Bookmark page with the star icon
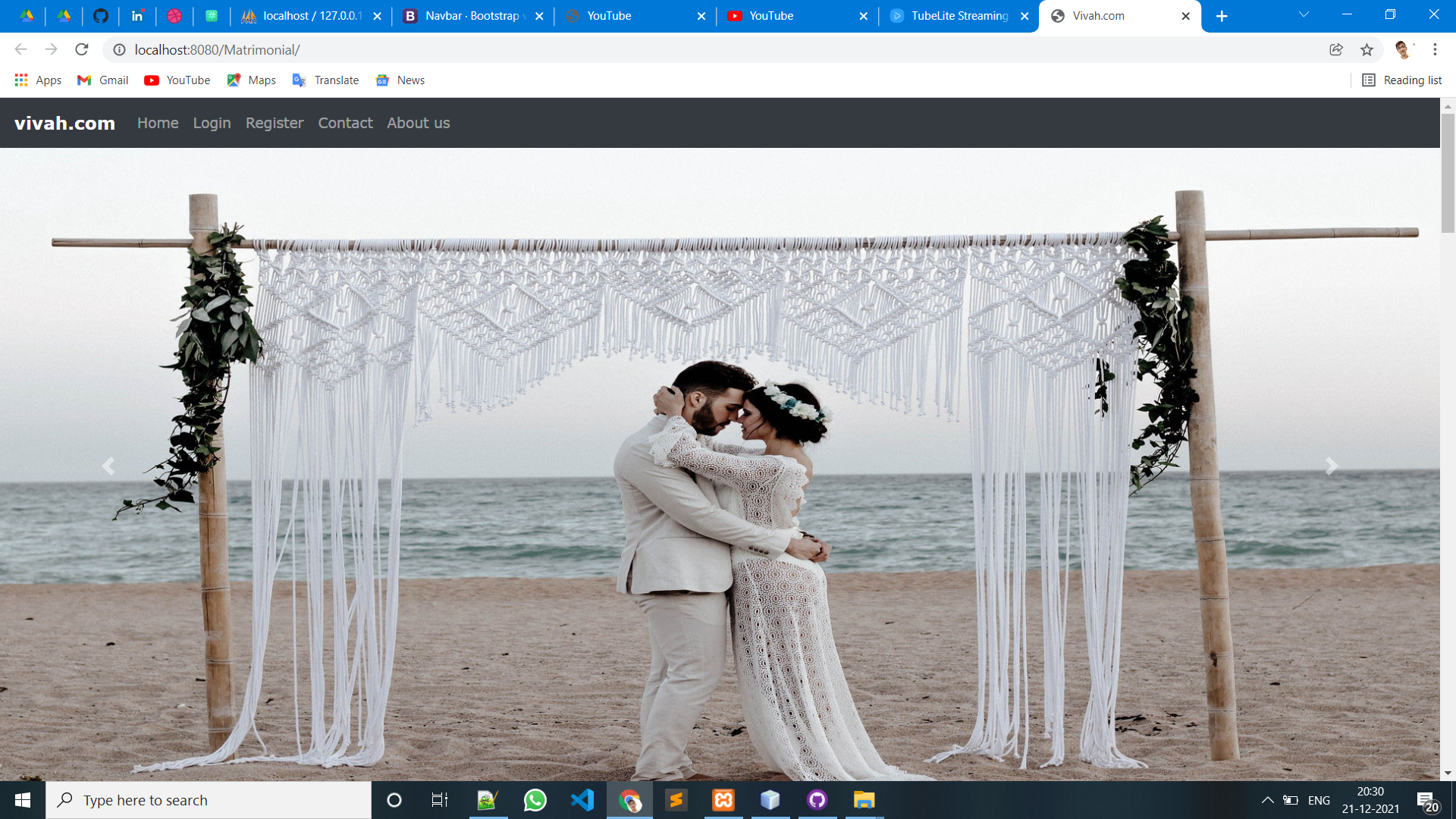Screen dimensions: 1456x819 (x=1367, y=50)
